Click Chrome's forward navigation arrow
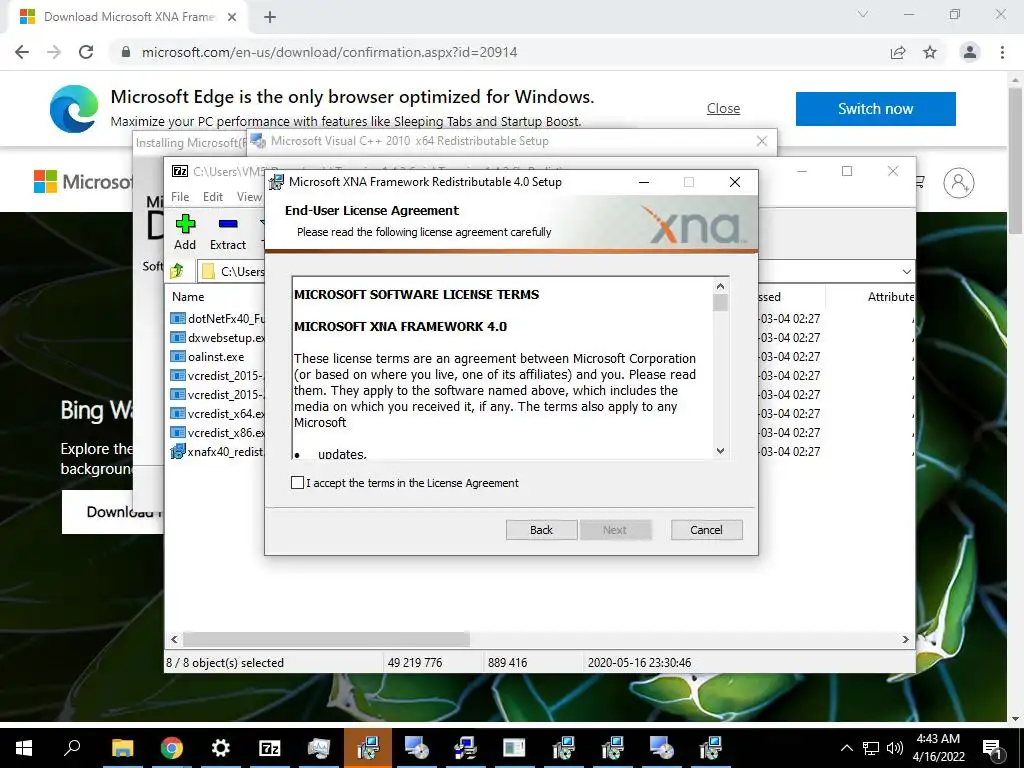 pos(54,52)
